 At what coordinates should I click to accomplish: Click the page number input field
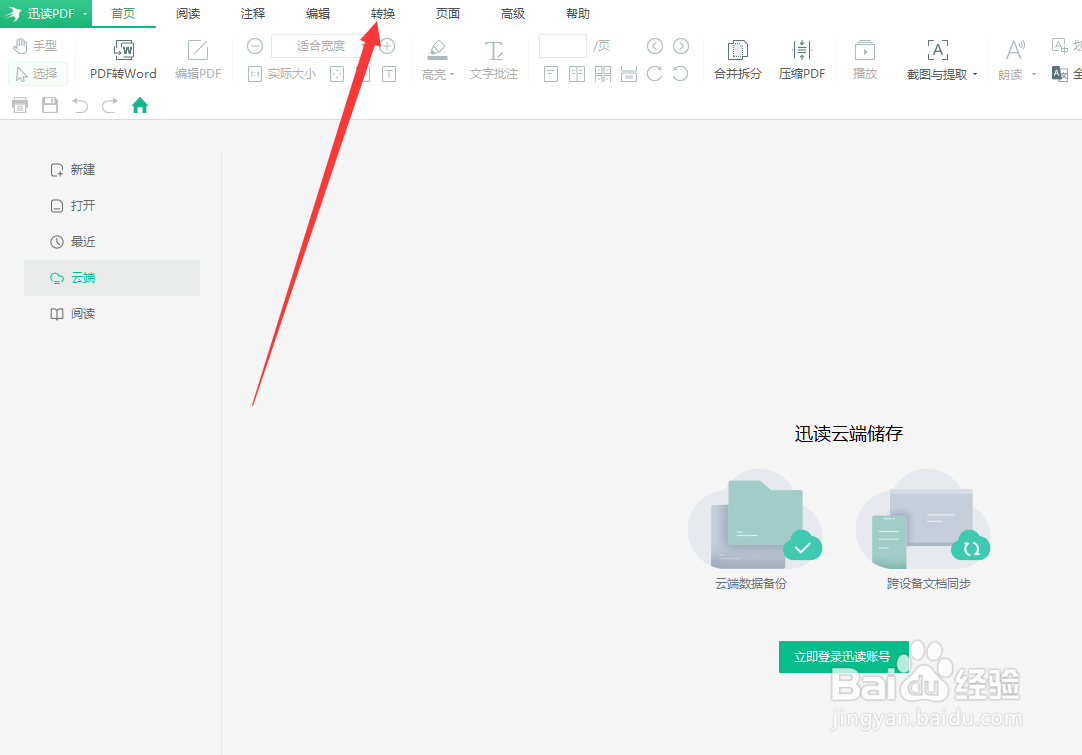[x=563, y=46]
